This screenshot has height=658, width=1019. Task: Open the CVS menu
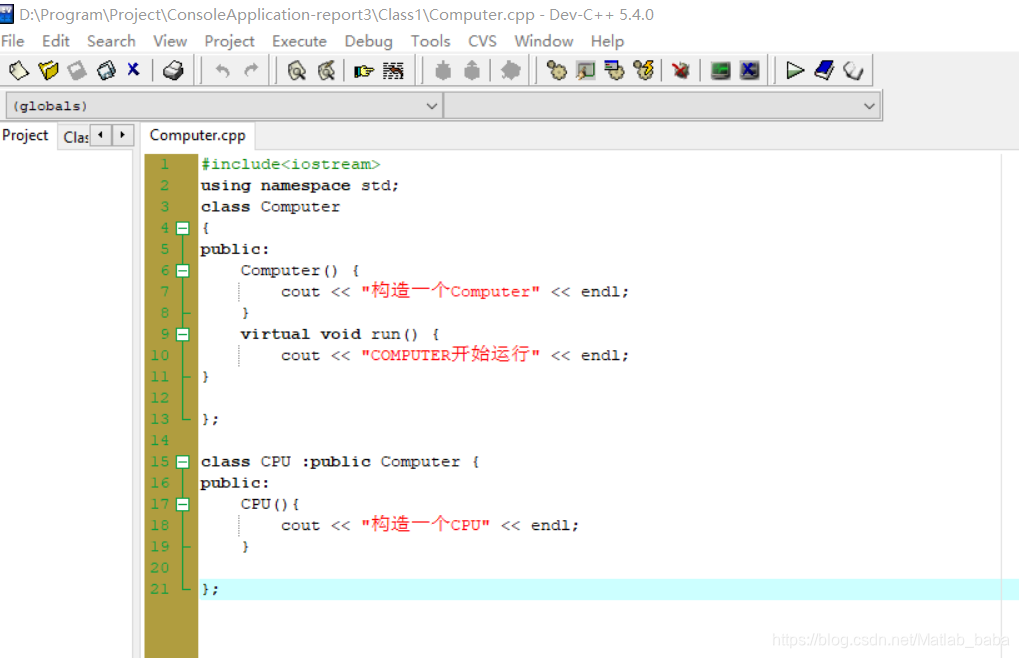[x=482, y=41]
